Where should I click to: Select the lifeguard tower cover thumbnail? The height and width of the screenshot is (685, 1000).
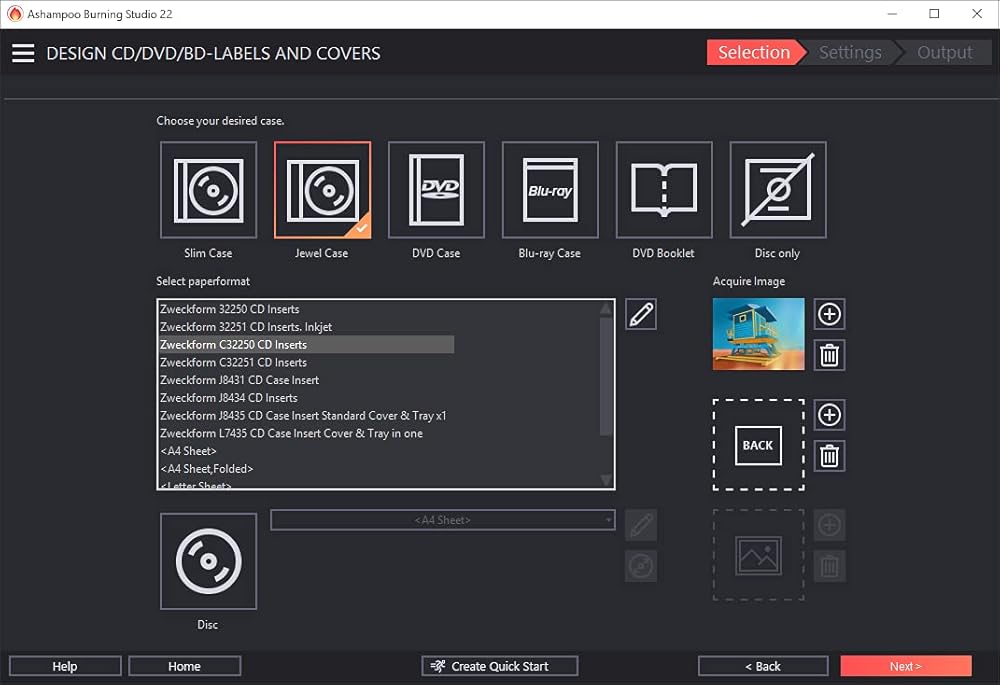click(758, 334)
